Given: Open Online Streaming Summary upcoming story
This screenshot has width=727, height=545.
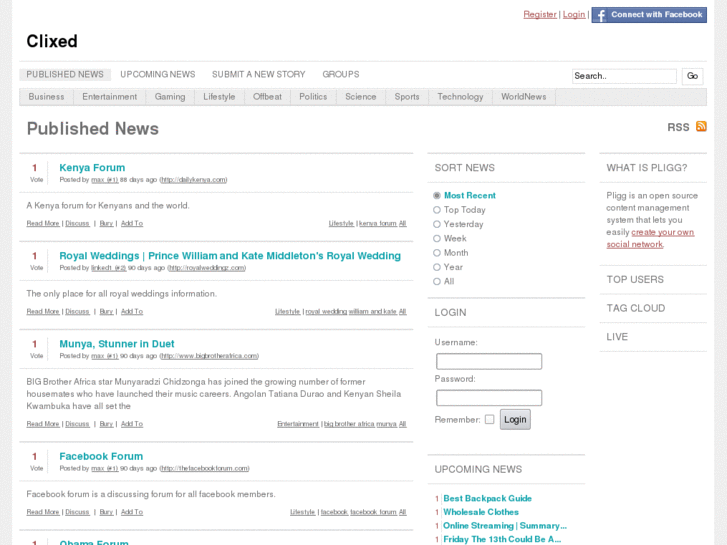Looking at the screenshot, I should (x=505, y=526).
